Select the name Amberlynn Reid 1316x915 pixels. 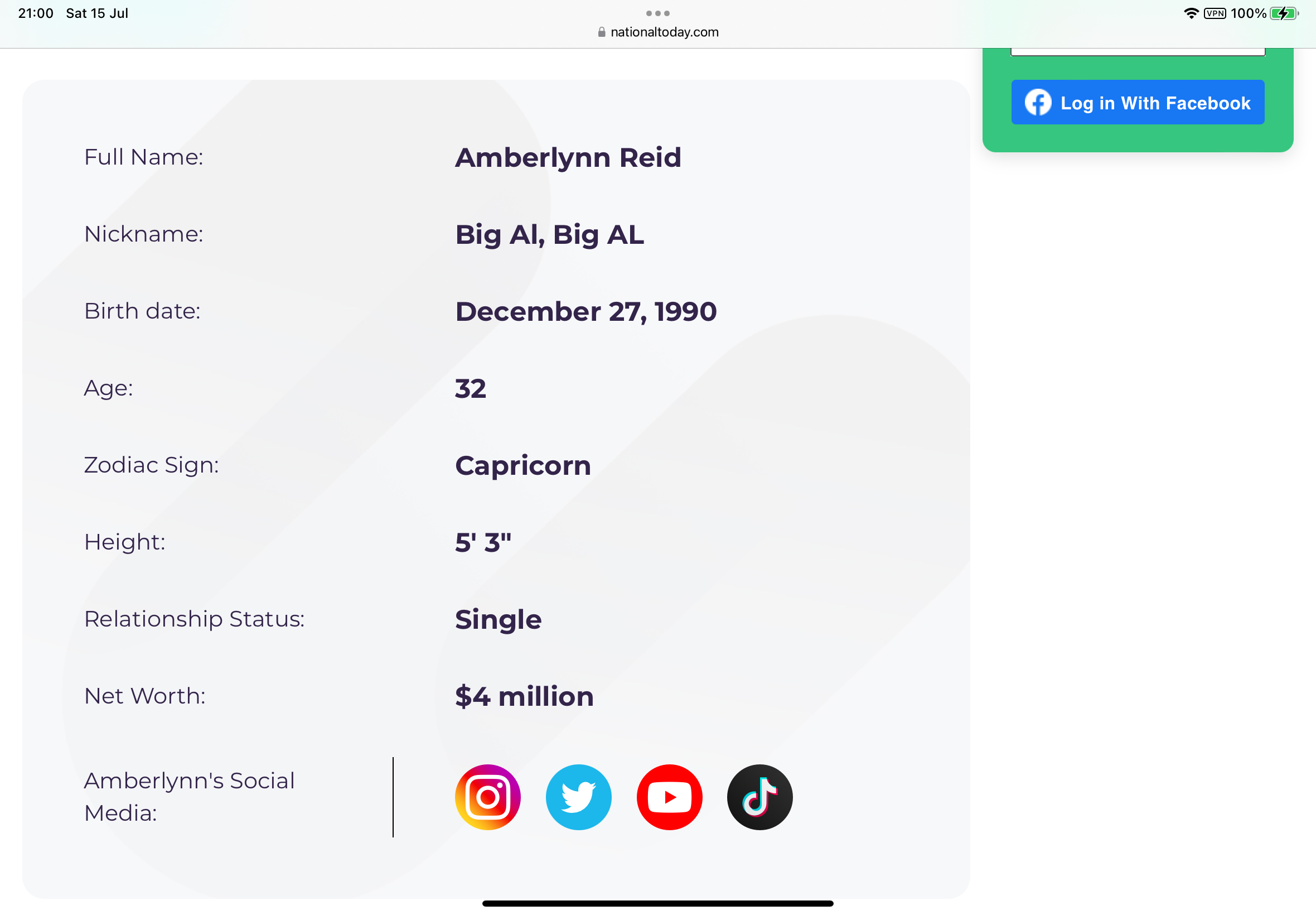tap(568, 158)
